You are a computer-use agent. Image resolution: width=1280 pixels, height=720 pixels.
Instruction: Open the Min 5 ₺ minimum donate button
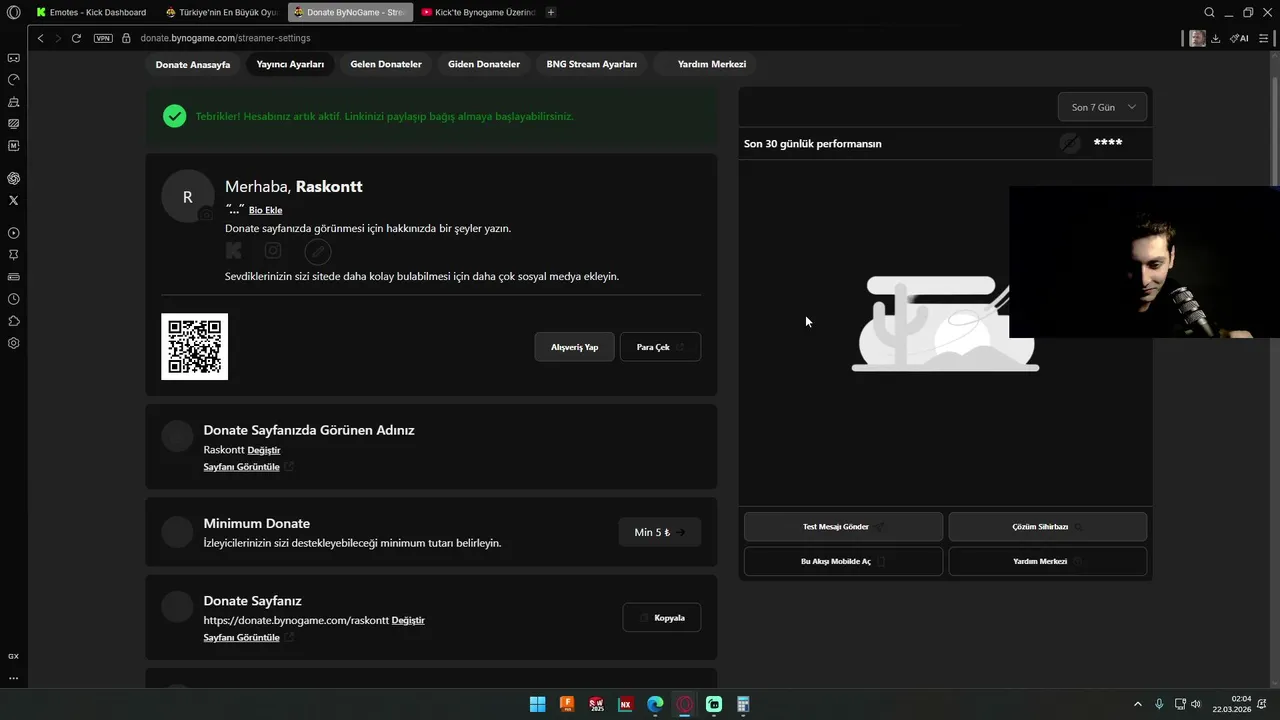click(660, 532)
